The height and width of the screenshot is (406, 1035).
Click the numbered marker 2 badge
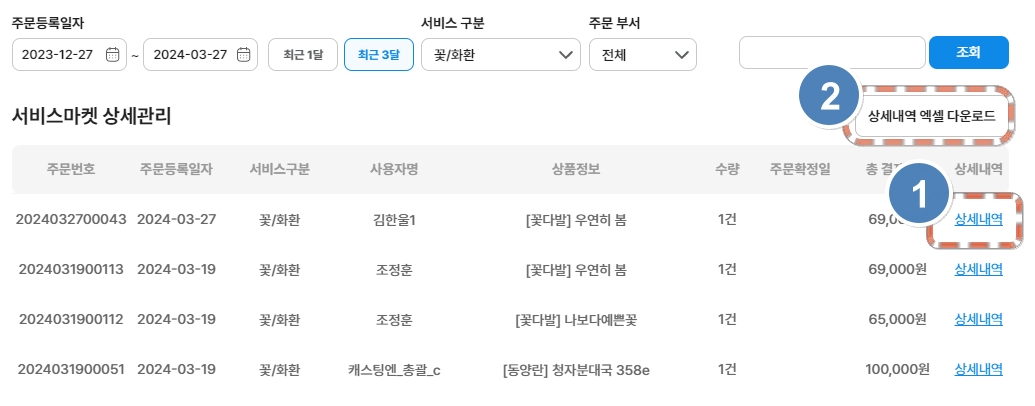point(829,97)
